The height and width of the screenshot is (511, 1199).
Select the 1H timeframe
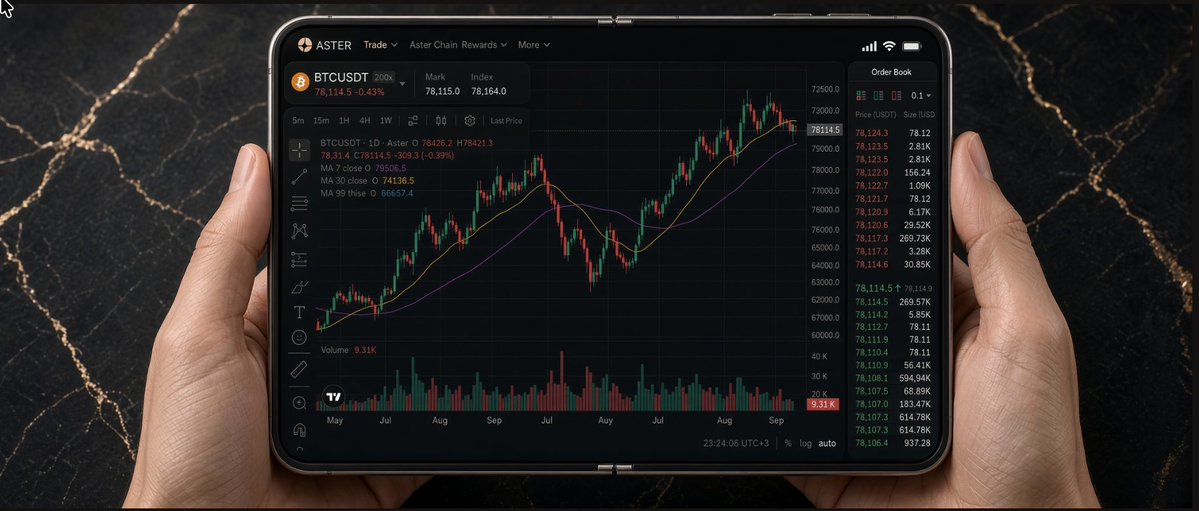coord(344,121)
